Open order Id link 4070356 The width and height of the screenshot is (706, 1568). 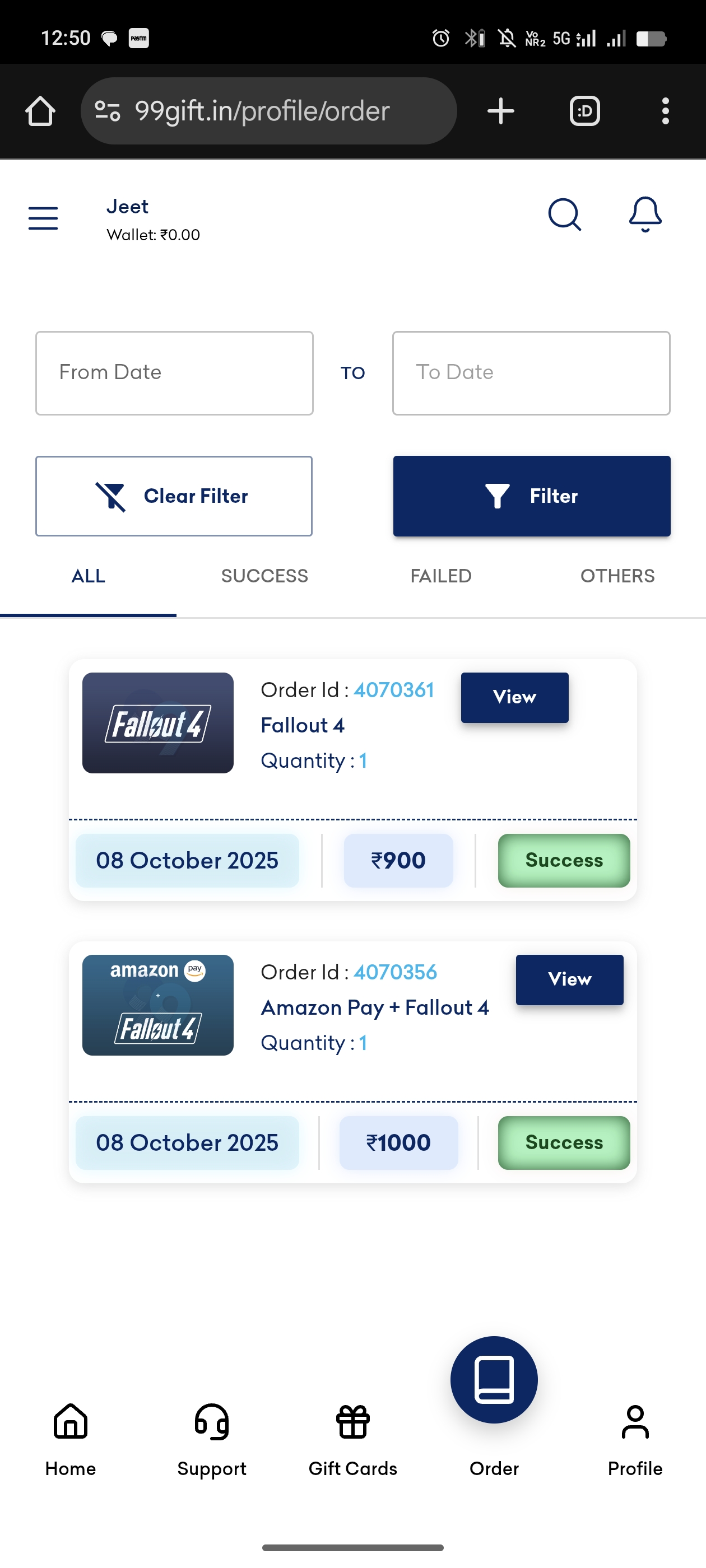(396, 972)
